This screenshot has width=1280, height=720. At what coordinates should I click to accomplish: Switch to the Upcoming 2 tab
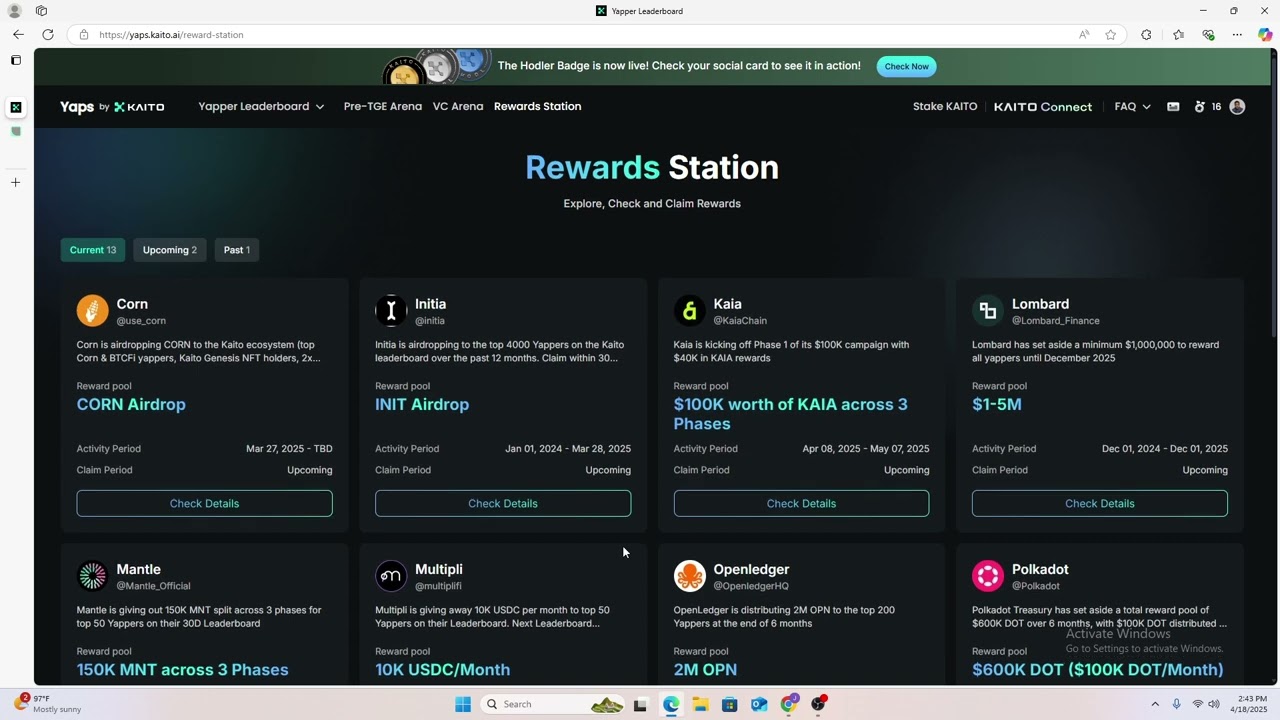coord(170,250)
